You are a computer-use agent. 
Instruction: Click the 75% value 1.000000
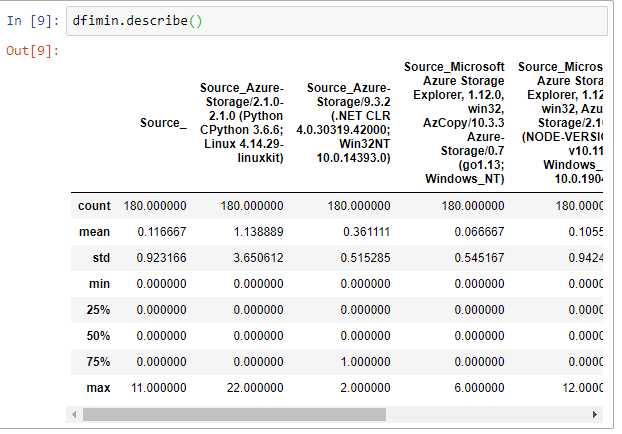365,362
